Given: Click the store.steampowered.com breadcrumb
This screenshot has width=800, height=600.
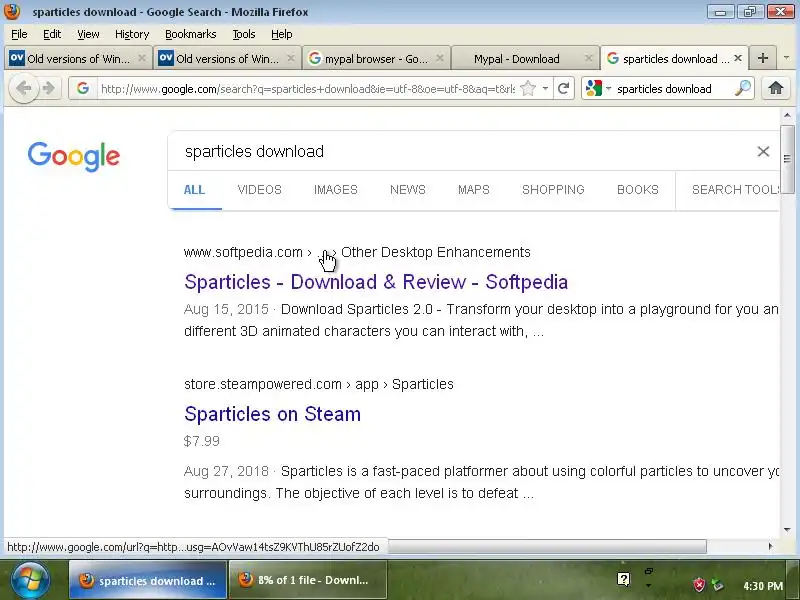Looking at the screenshot, I should click(x=263, y=384).
